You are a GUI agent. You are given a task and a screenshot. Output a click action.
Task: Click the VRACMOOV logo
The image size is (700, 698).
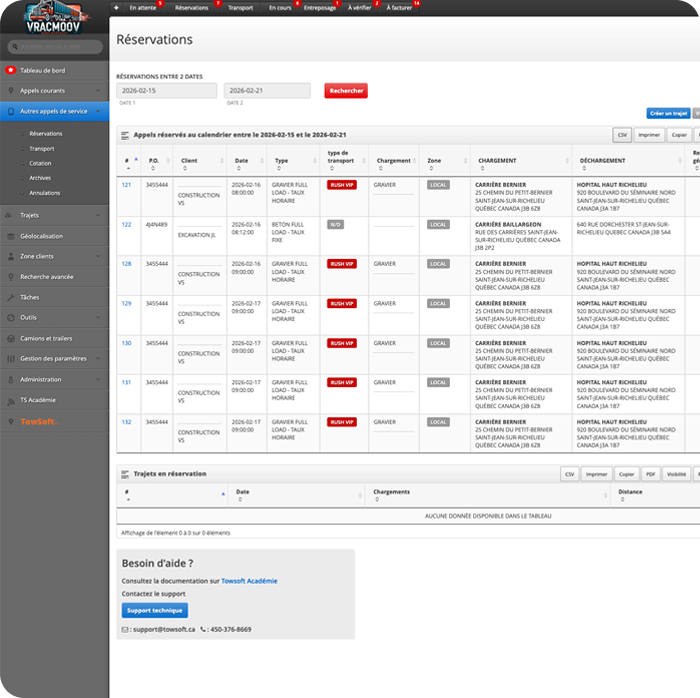pyautogui.click(x=53, y=17)
